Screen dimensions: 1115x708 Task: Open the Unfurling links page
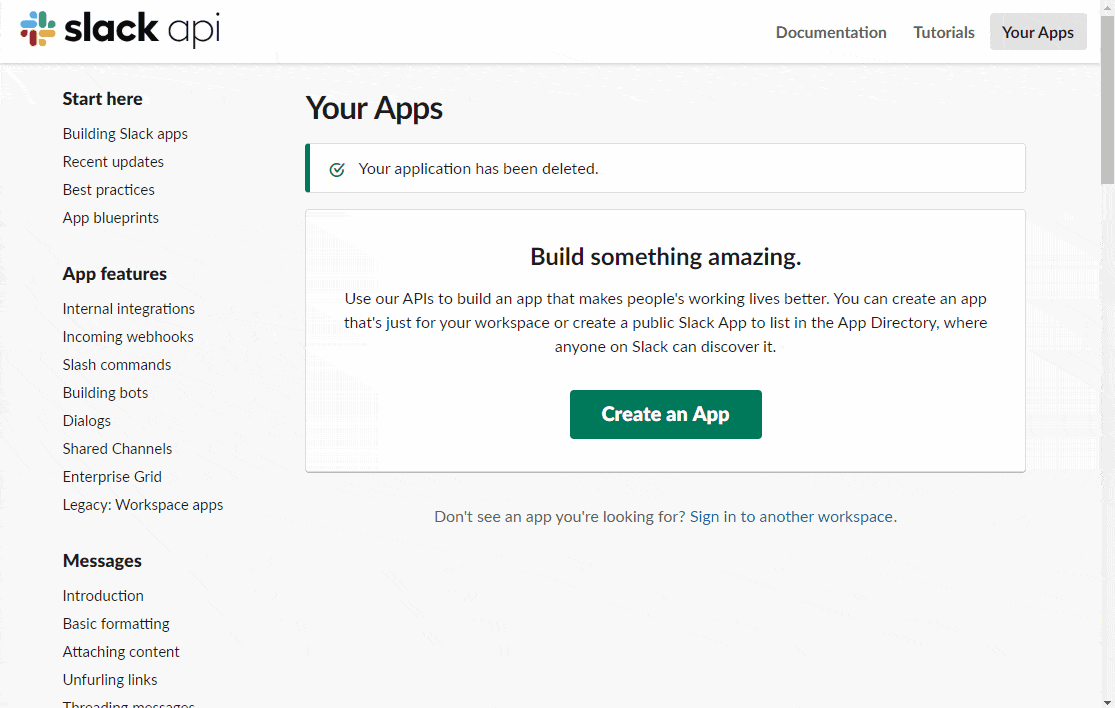point(110,680)
